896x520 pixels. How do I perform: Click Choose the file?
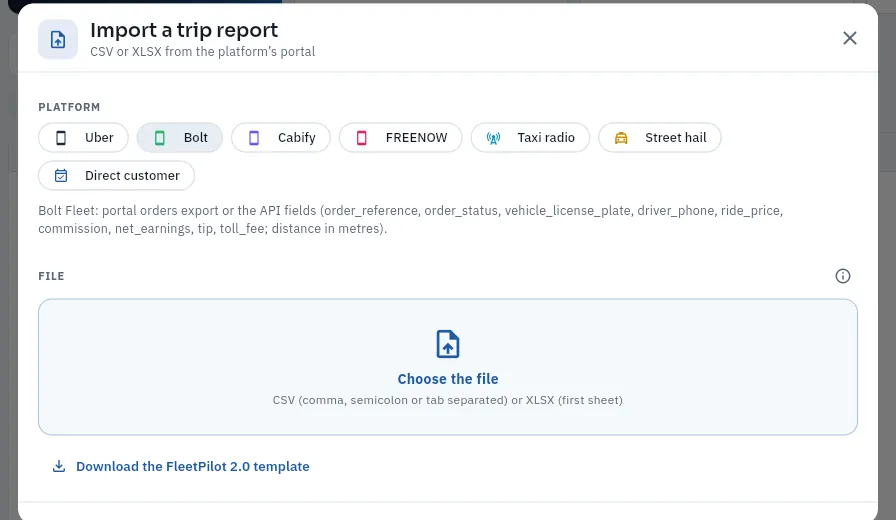pos(448,379)
